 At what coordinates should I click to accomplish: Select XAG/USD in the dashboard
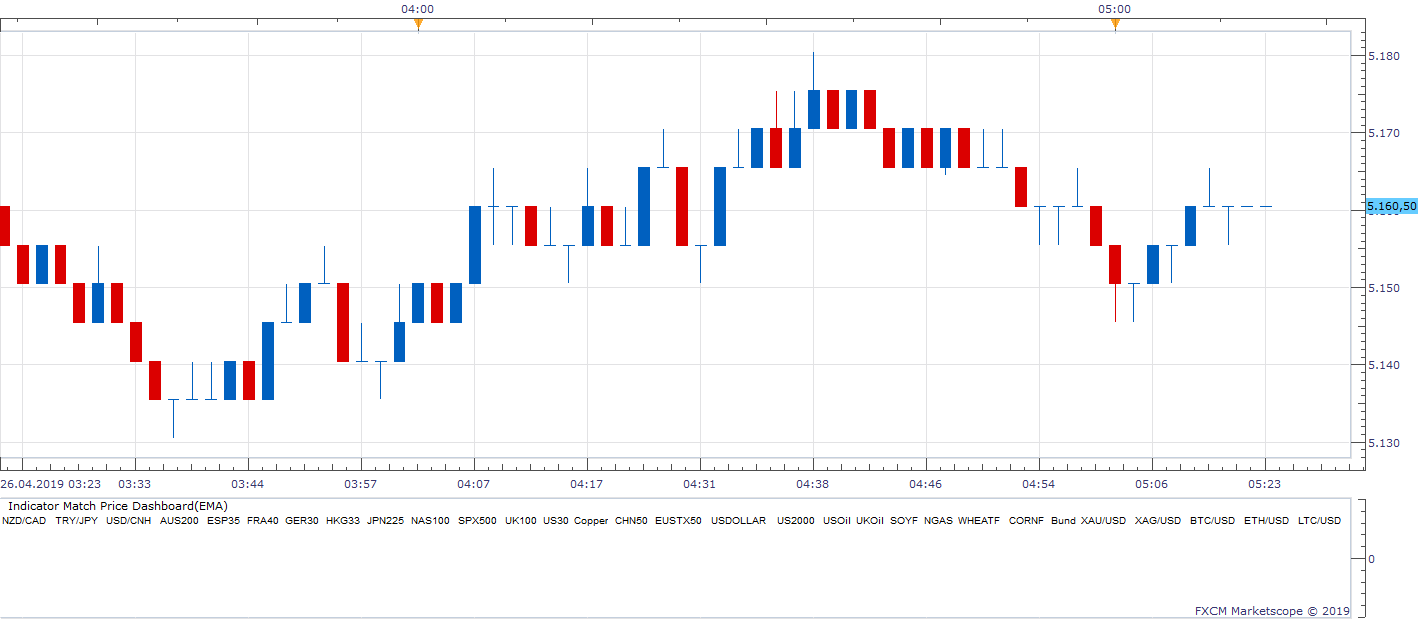coord(1158,521)
